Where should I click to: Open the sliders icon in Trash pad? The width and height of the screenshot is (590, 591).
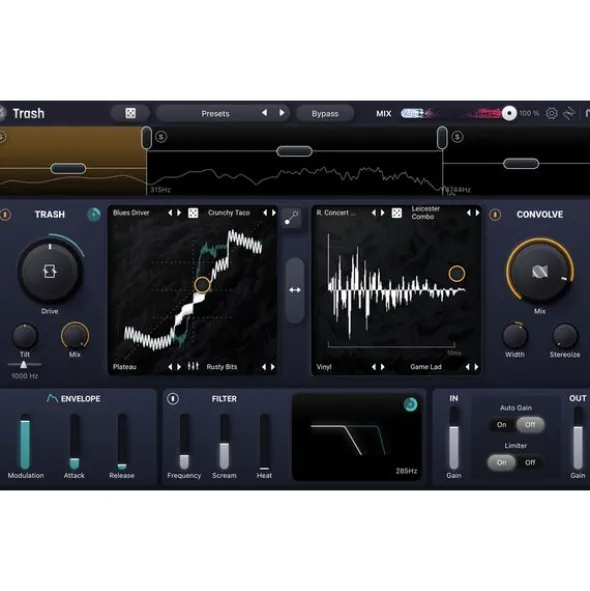point(193,366)
